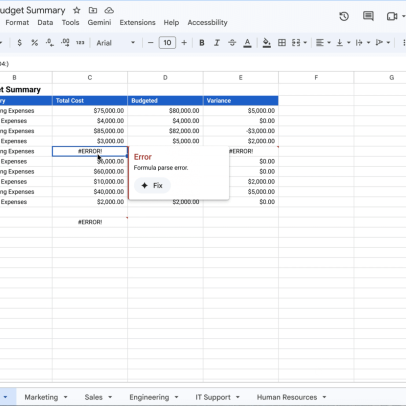Viewport: 406px width, 406px height.
Task: Click the move to folder icon
Action: (x=93, y=10)
